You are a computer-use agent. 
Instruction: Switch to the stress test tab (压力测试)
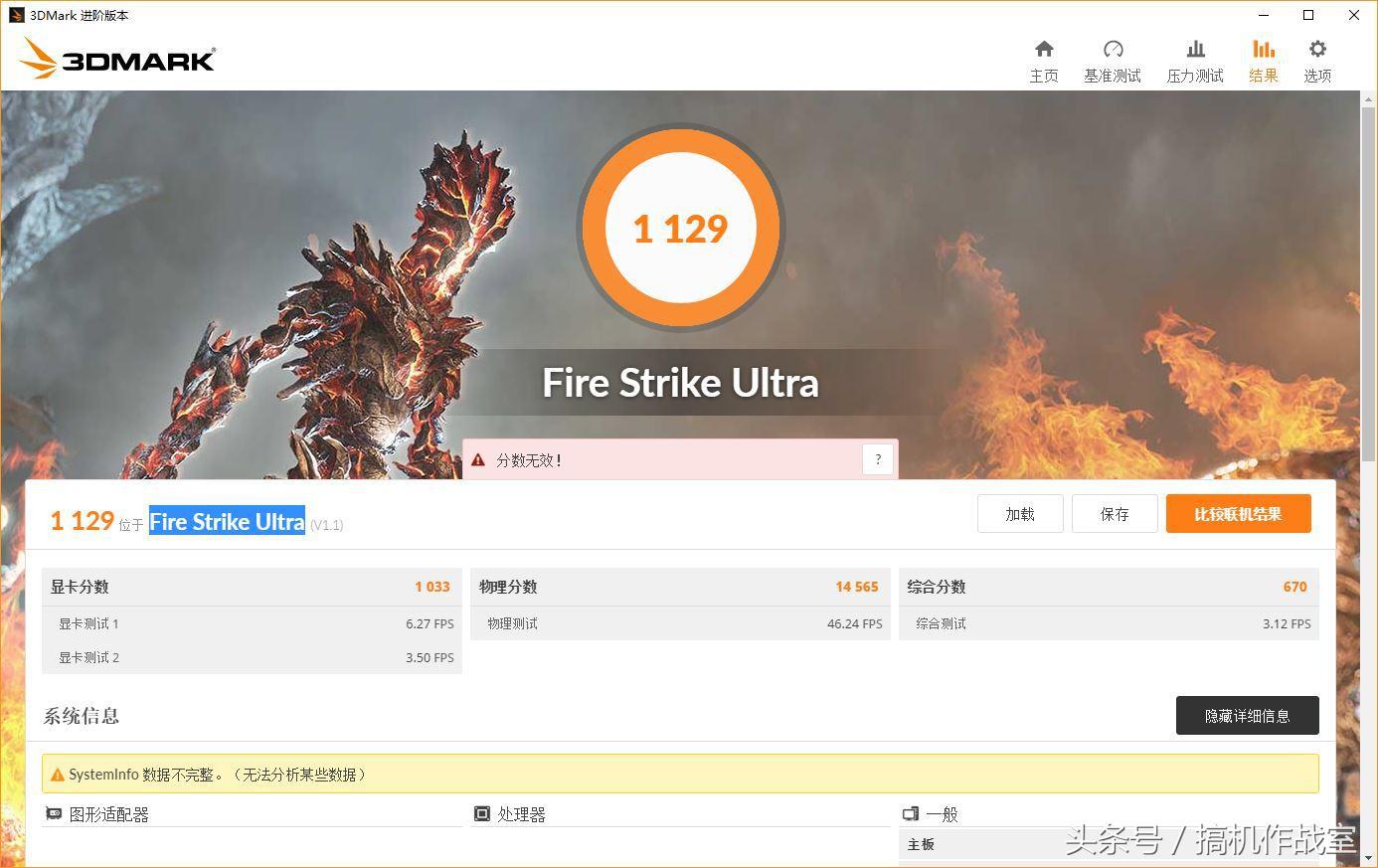(x=1195, y=58)
